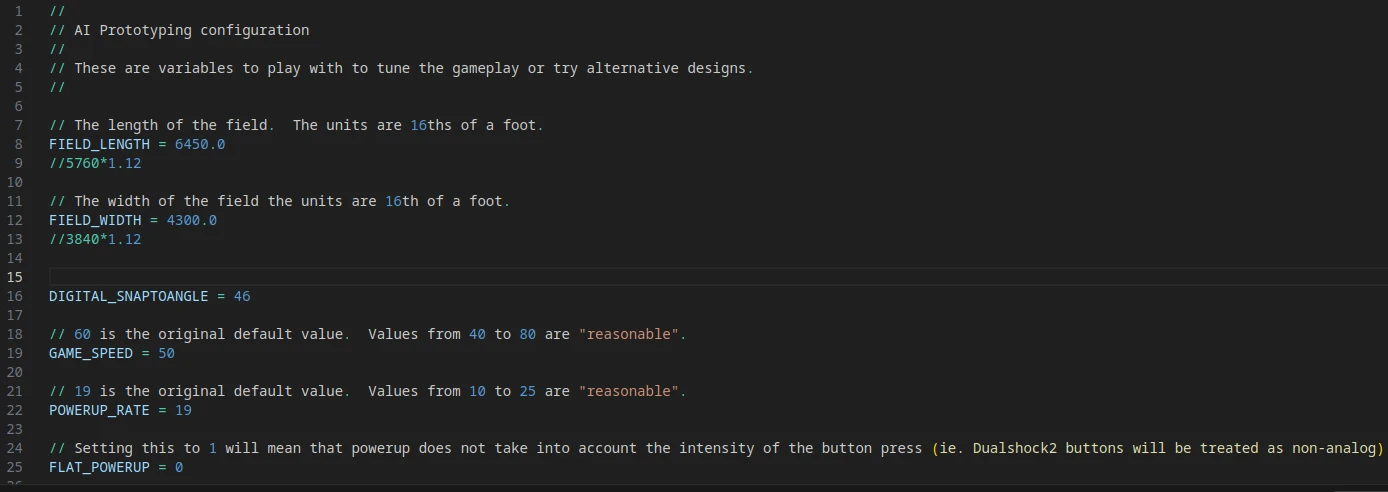Click DIGITAL_SNAPTOANGLE on line 16

[x=129, y=296]
